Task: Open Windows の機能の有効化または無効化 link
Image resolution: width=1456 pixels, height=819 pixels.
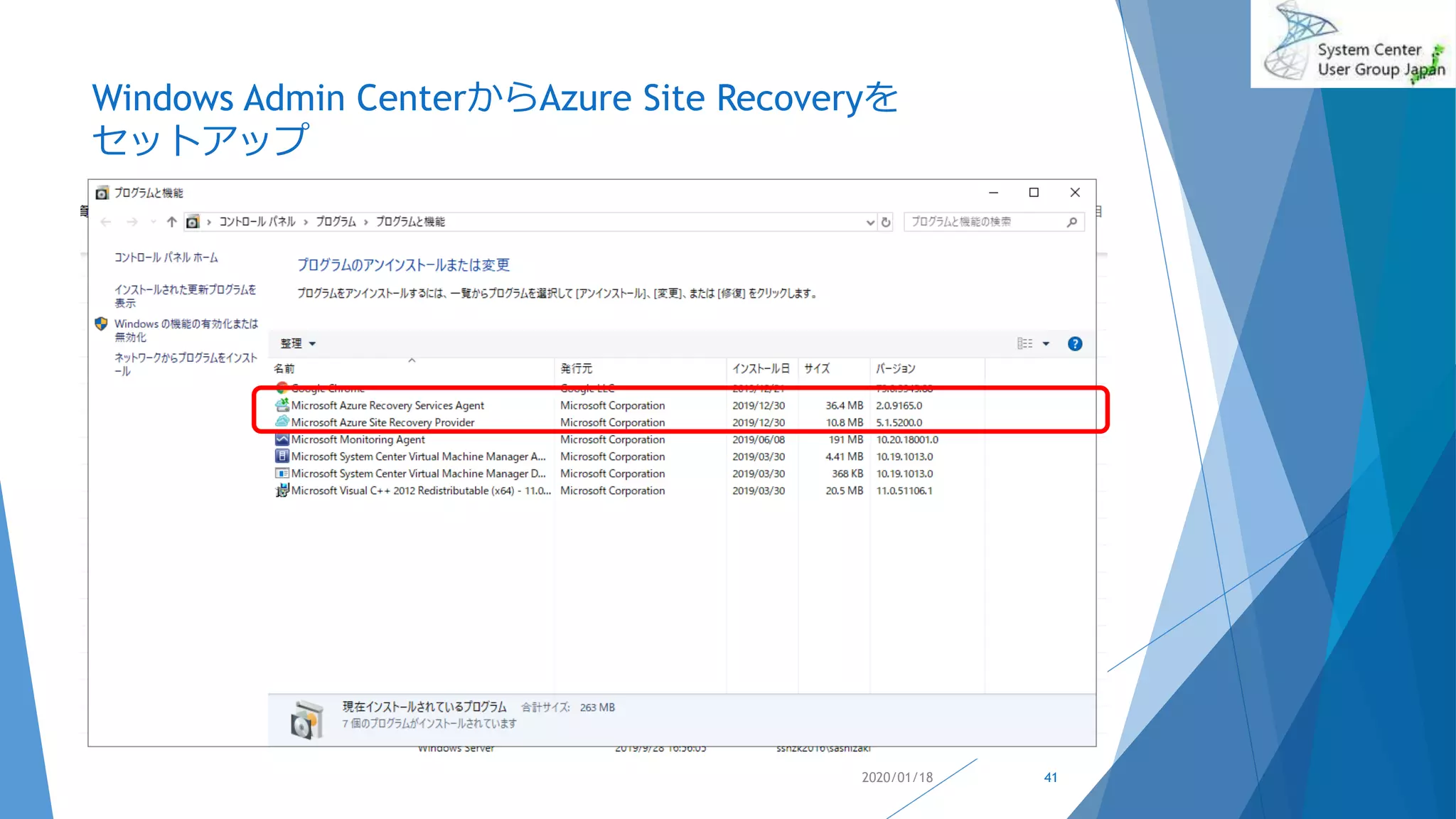Action: click(186, 330)
